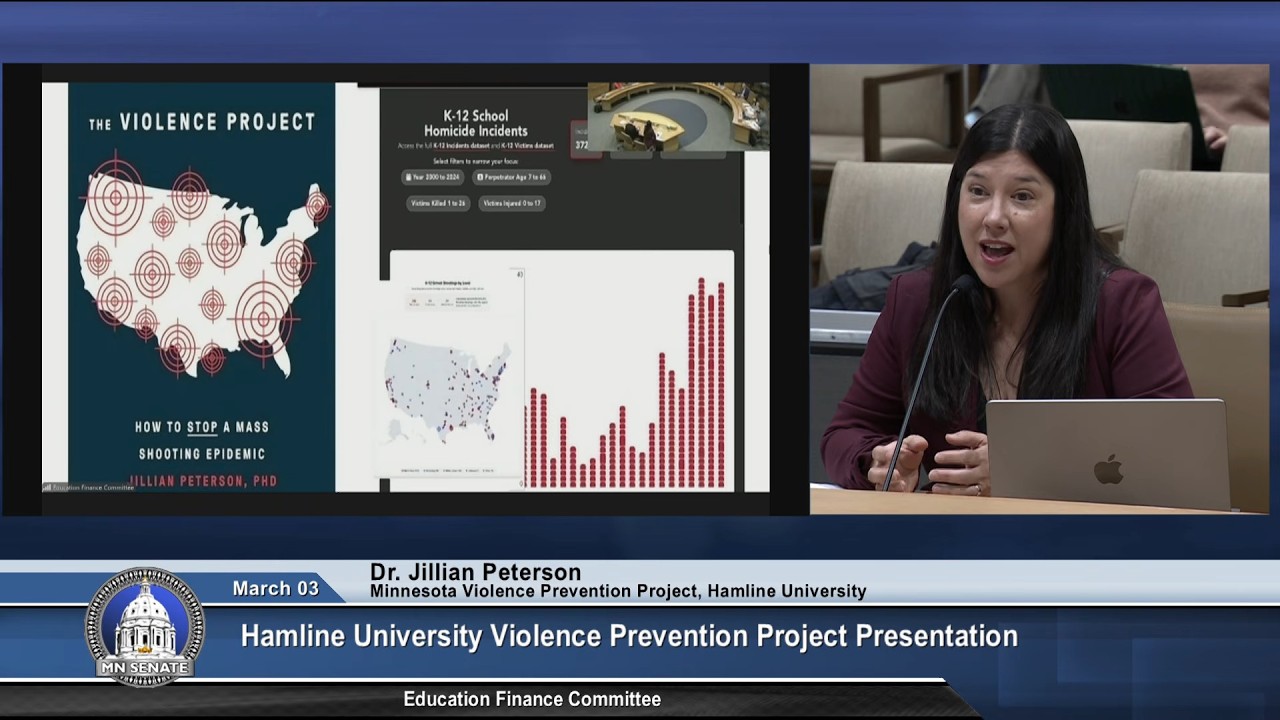Open the Victims Injured 0 to 17 filter

click(x=511, y=203)
